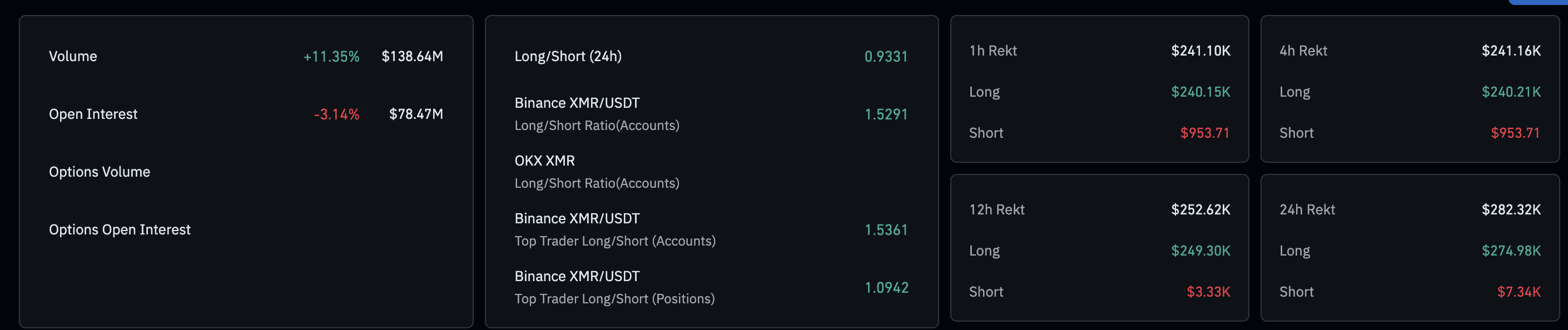Image resolution: width=1568 pixels, height=330 pixels.
Task: Open the Options Volume row
Action: coord(99,172)
